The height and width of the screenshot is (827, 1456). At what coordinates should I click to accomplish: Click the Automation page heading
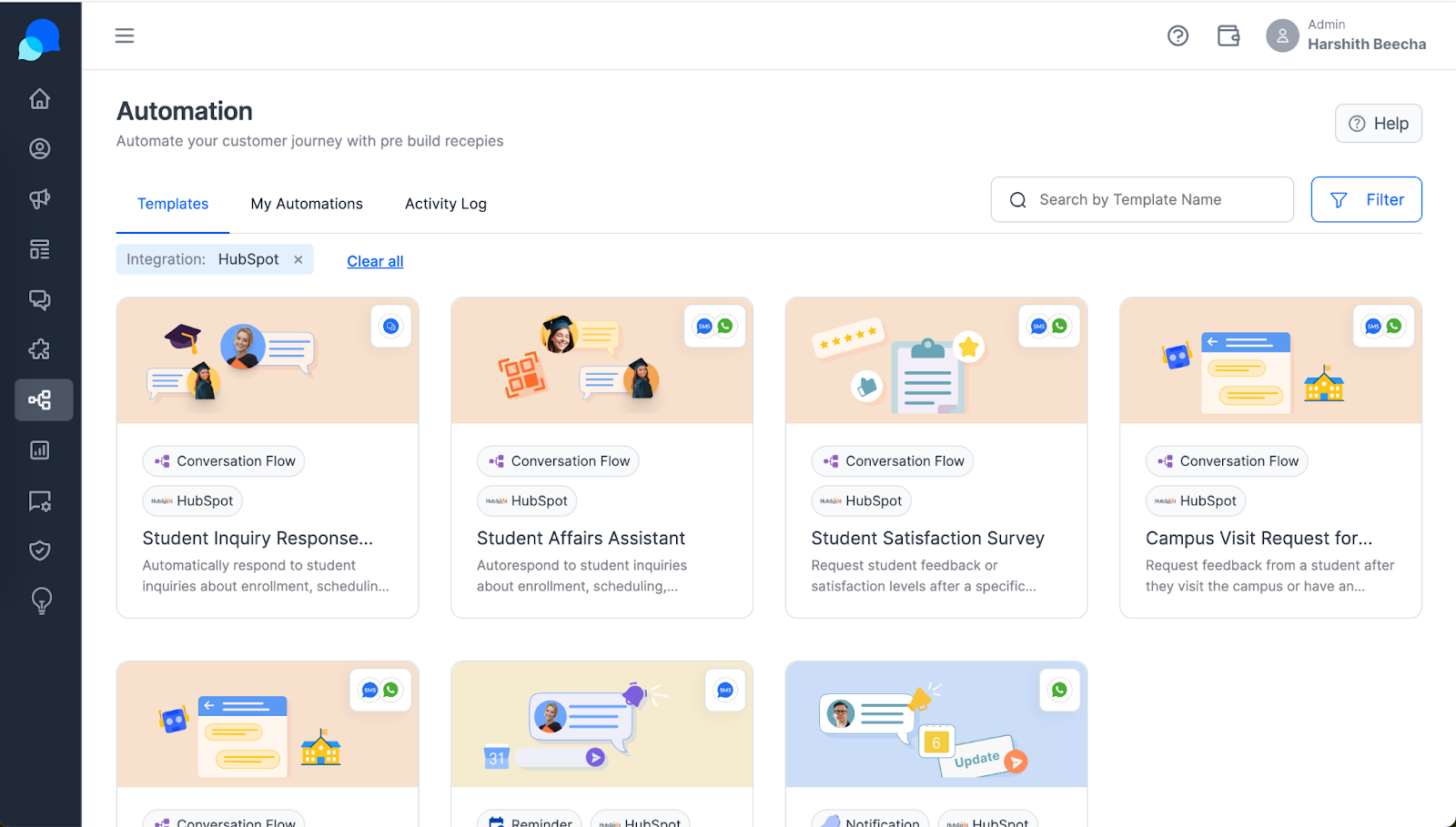click(185, 111)
